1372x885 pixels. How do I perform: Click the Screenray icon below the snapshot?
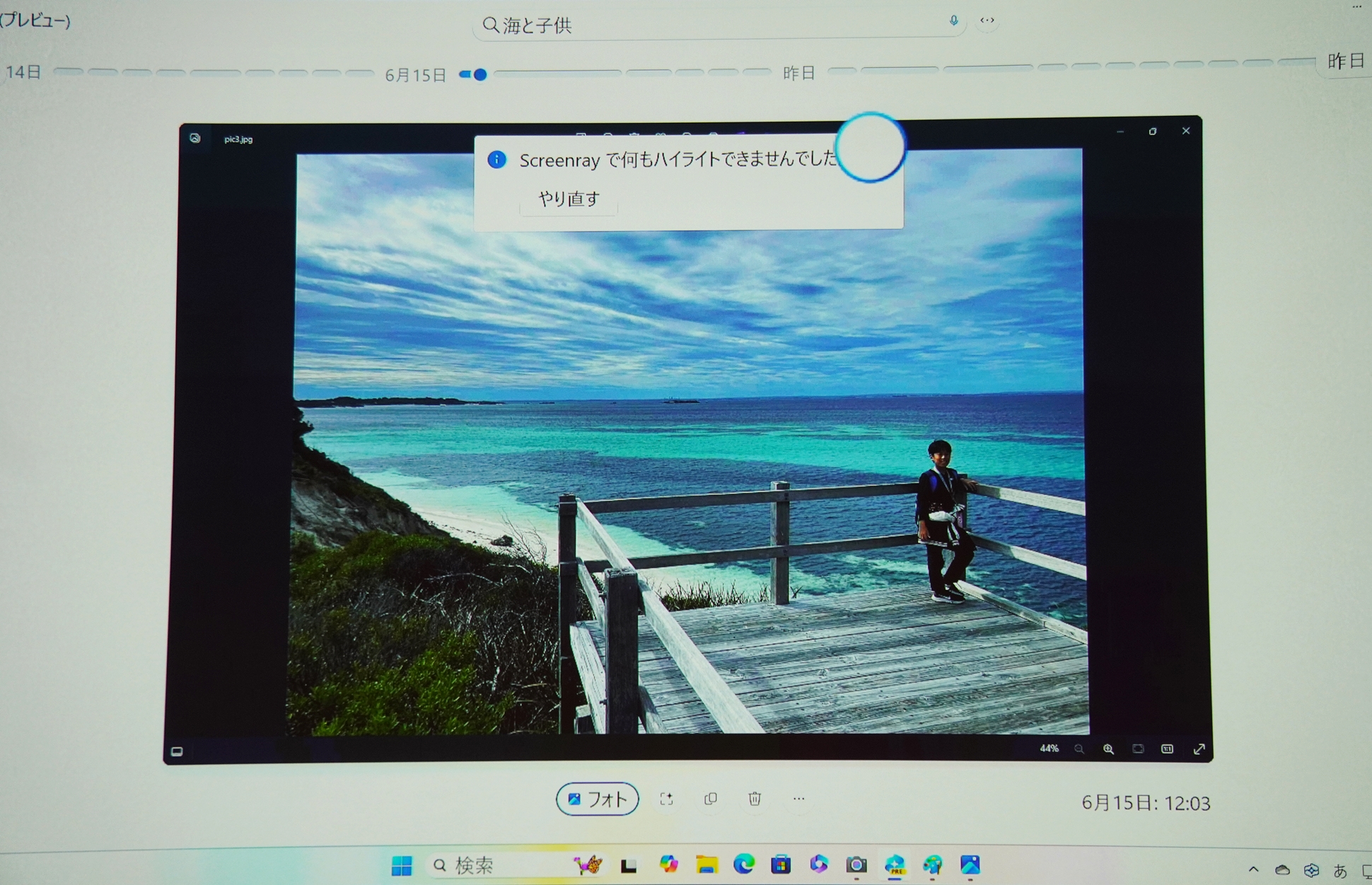click(666, 799)
